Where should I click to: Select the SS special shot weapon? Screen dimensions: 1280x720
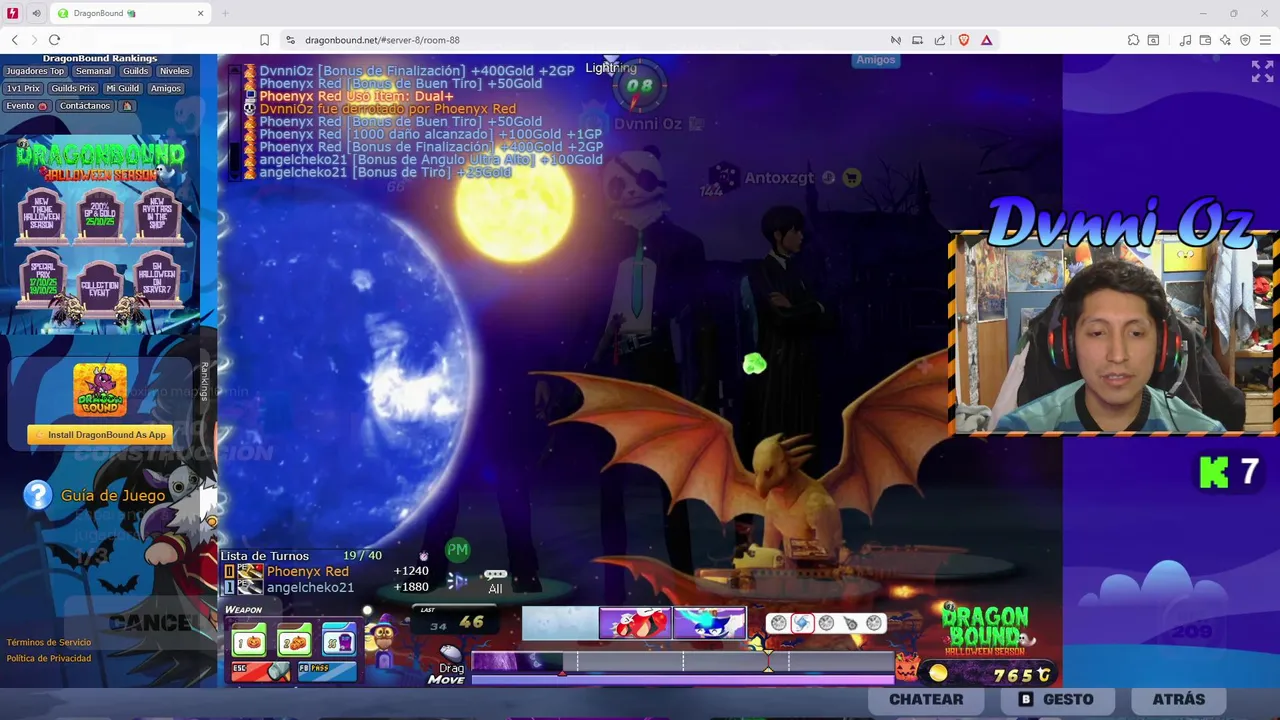(338, 641)
